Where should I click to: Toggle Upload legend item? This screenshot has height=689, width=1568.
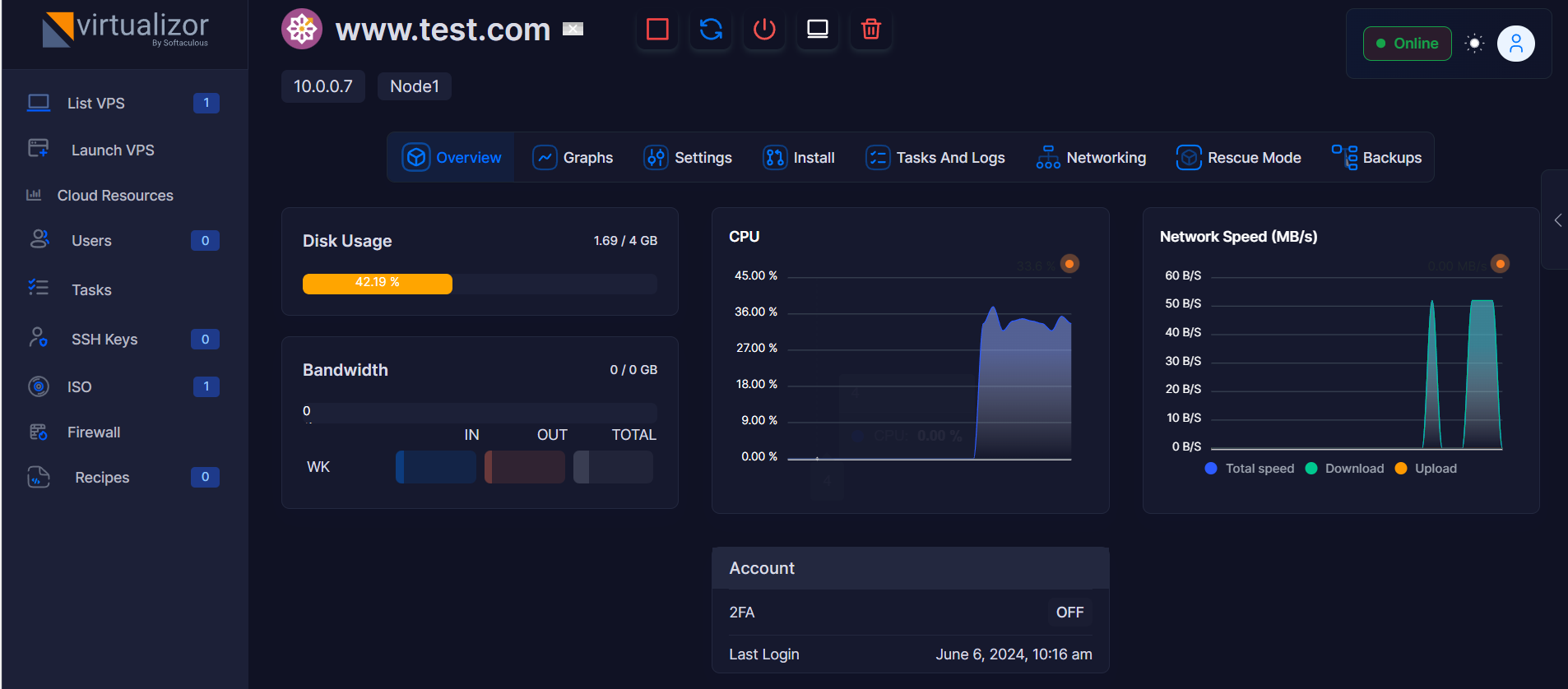(1427, 469)
